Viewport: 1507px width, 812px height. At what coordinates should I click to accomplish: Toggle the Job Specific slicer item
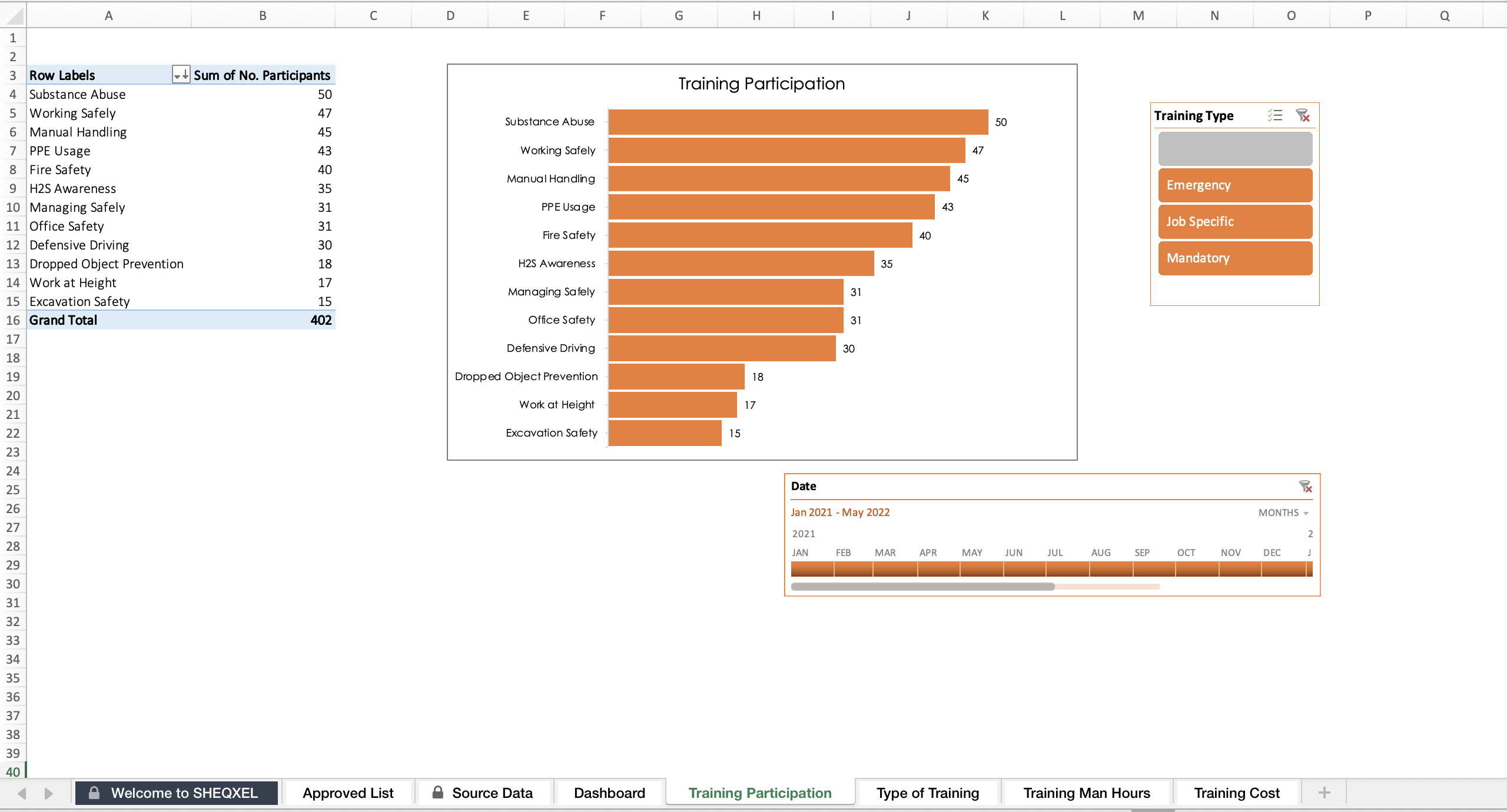(1235, 222)
